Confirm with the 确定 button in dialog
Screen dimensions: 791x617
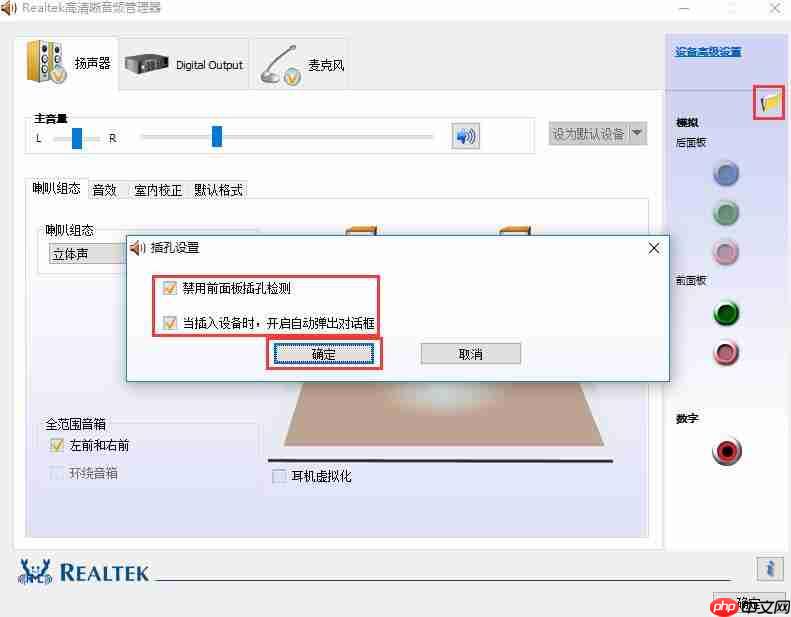click(324, 354)
